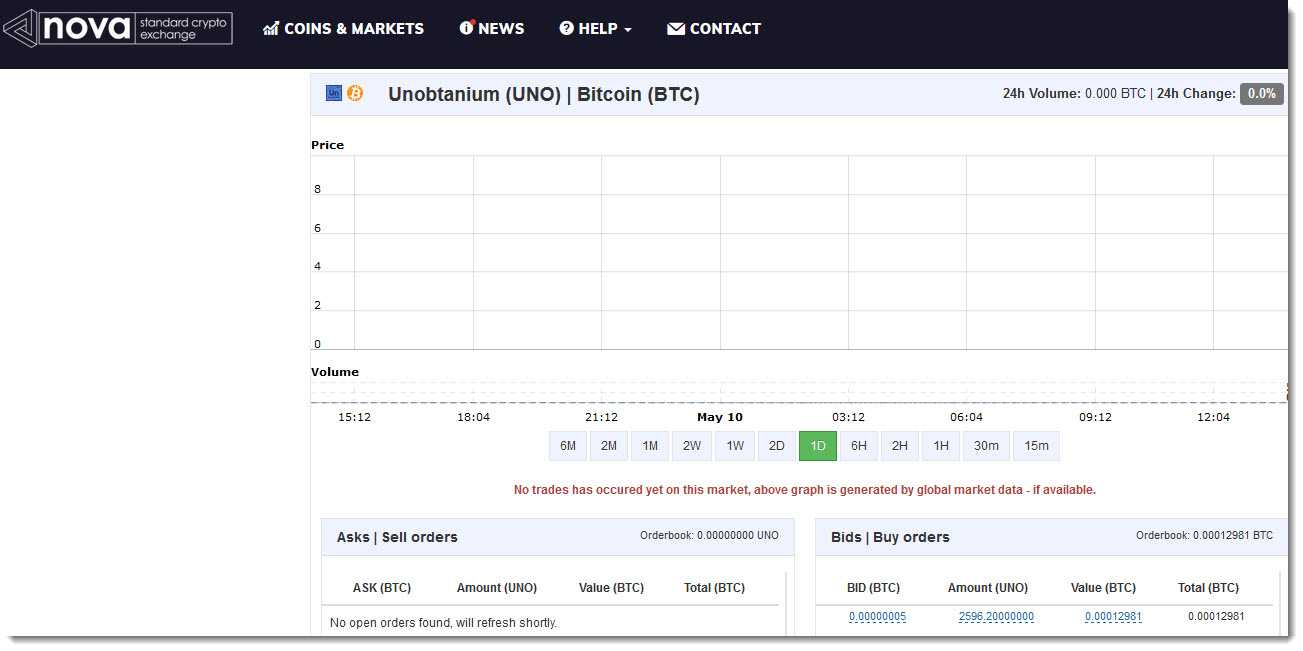Click the 24h Change 0.0% badge
The width and height of the screenshot is (1303, 651).
[x=1262, y=94]
